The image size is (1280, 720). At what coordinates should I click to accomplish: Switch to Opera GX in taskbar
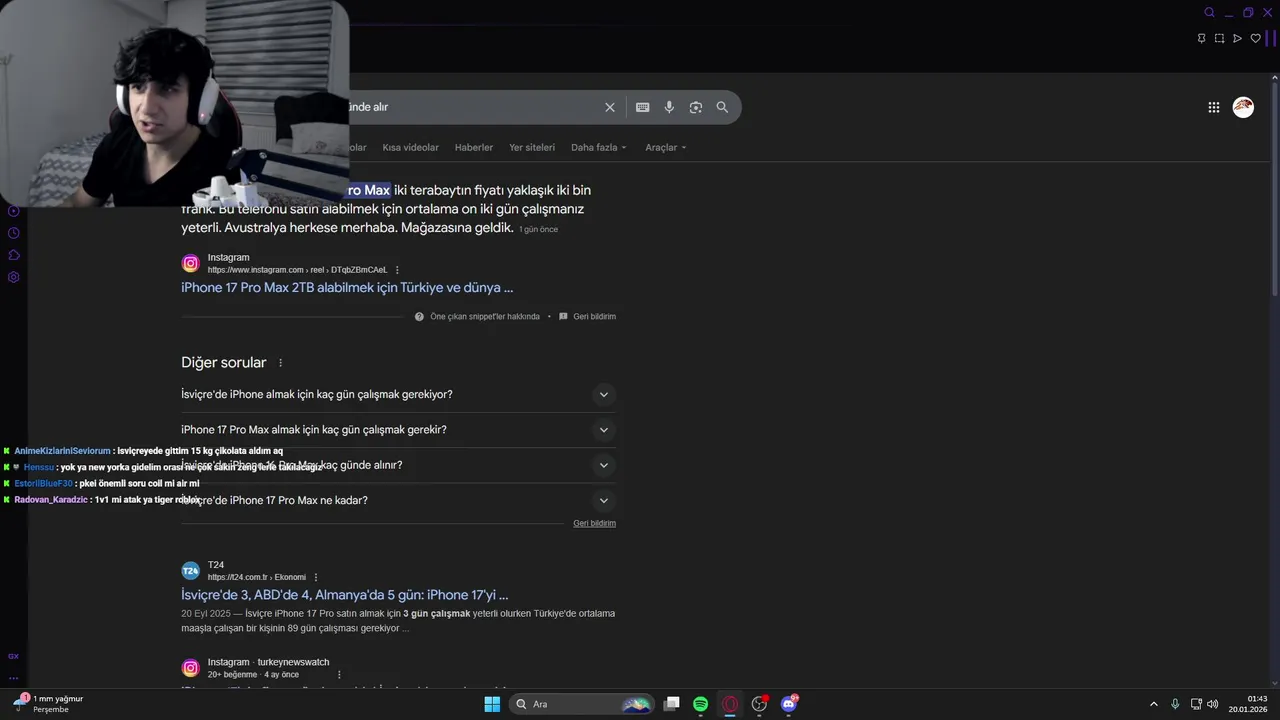tap(730, 704)
